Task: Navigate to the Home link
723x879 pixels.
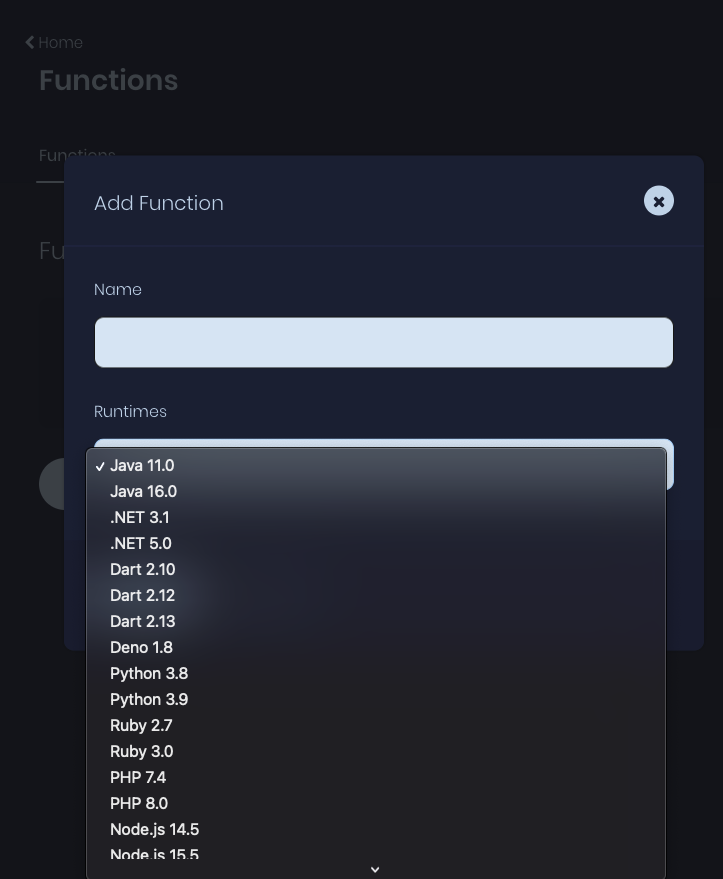Action: pyautogui.click(x=60, y=42)
